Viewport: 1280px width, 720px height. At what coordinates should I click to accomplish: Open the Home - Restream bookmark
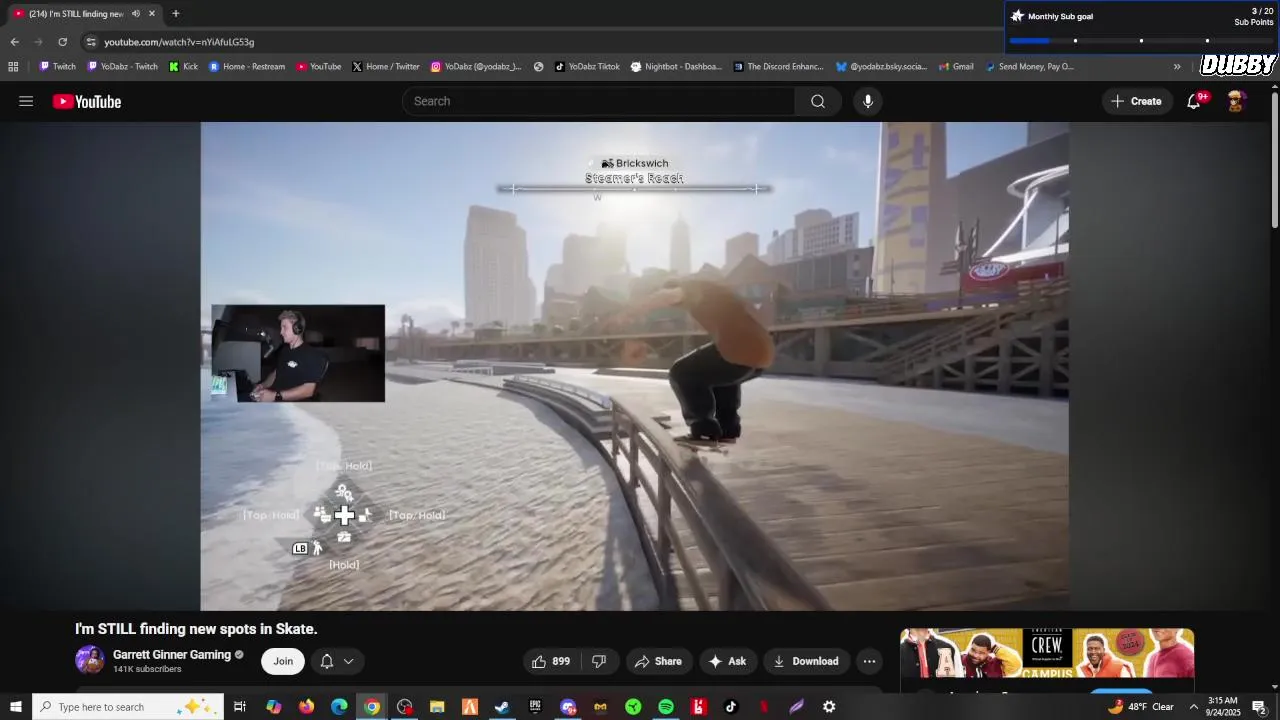pos(247,67)
